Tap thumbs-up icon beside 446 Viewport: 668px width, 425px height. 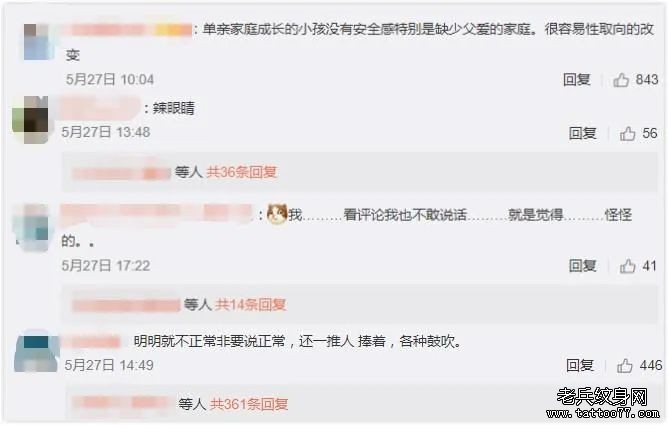[625, 365]
